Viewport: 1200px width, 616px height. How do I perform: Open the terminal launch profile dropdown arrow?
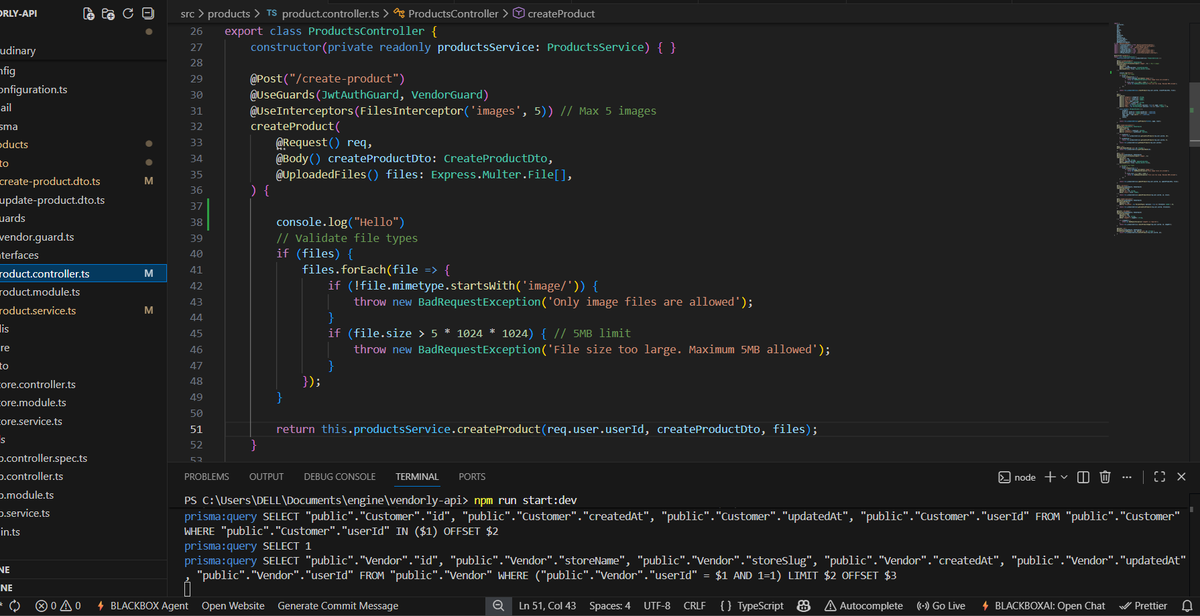click(1064, 477)
